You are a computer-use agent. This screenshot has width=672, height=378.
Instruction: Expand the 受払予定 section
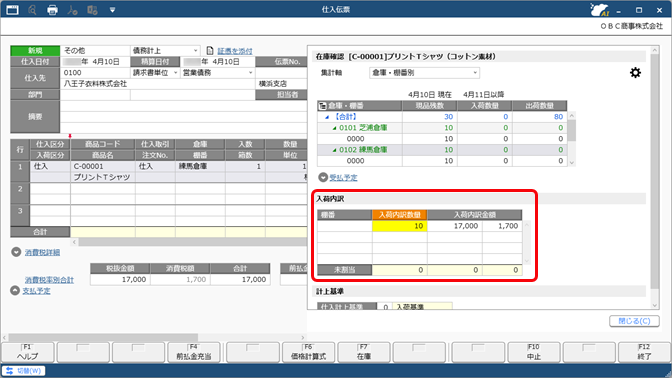pyautogui.click(x=323, y=177)
